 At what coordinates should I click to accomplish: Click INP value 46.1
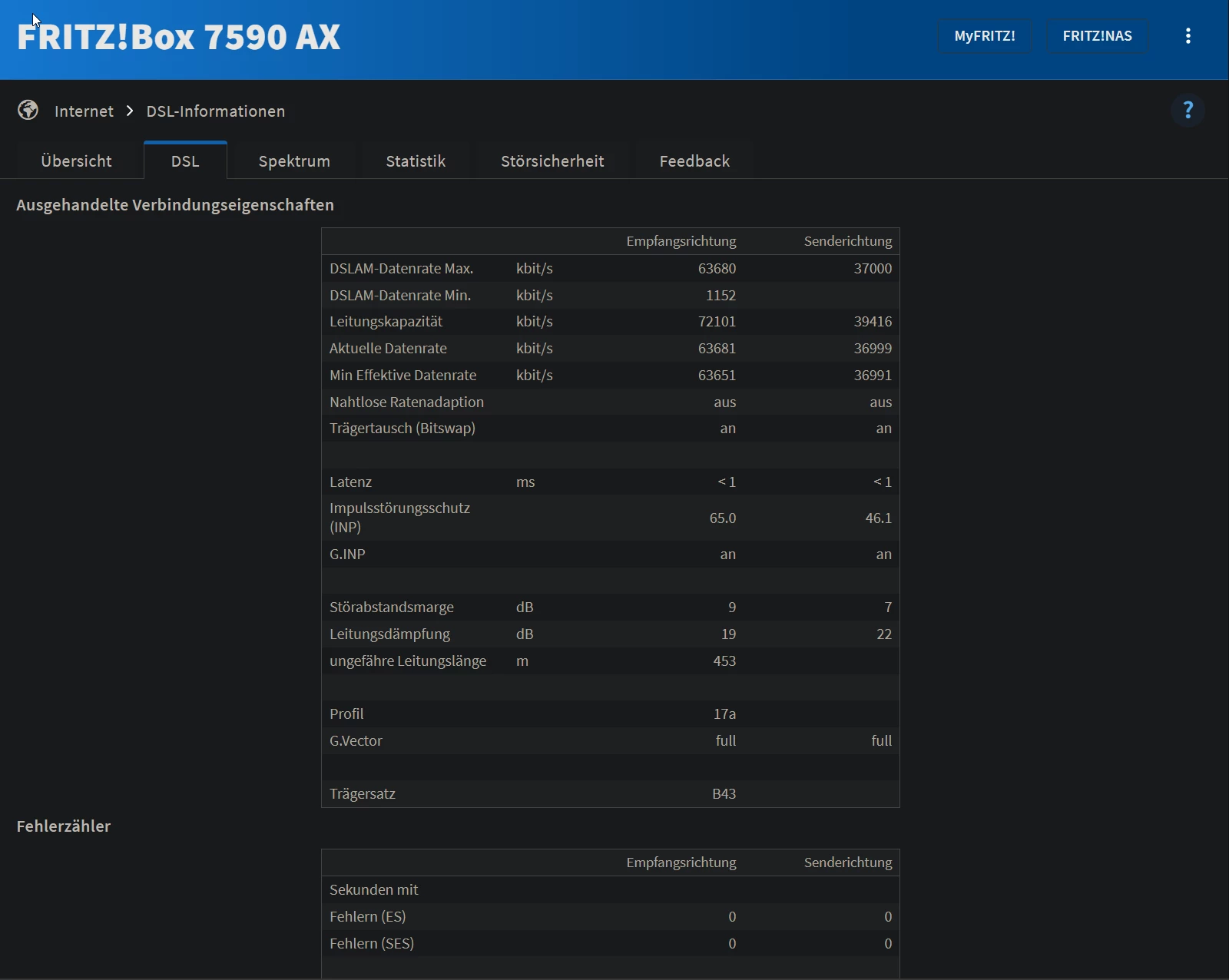(x=878, y=518)
